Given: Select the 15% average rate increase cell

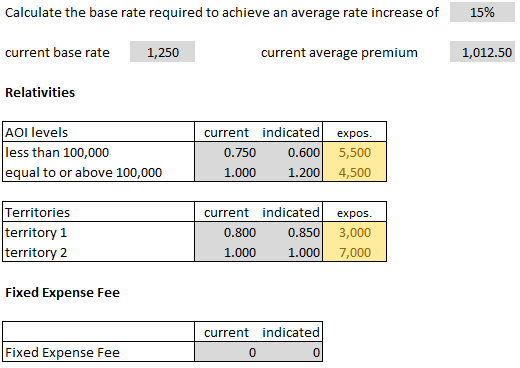Looking at the screenshot, I should (482, 12).
